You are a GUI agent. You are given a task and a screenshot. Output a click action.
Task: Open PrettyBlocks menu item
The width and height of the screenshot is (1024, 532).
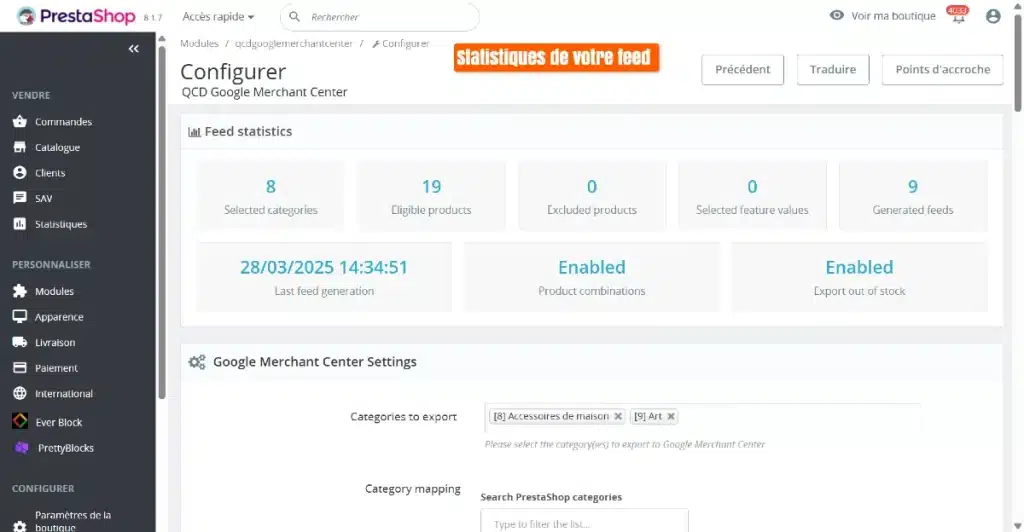point(65,448)
